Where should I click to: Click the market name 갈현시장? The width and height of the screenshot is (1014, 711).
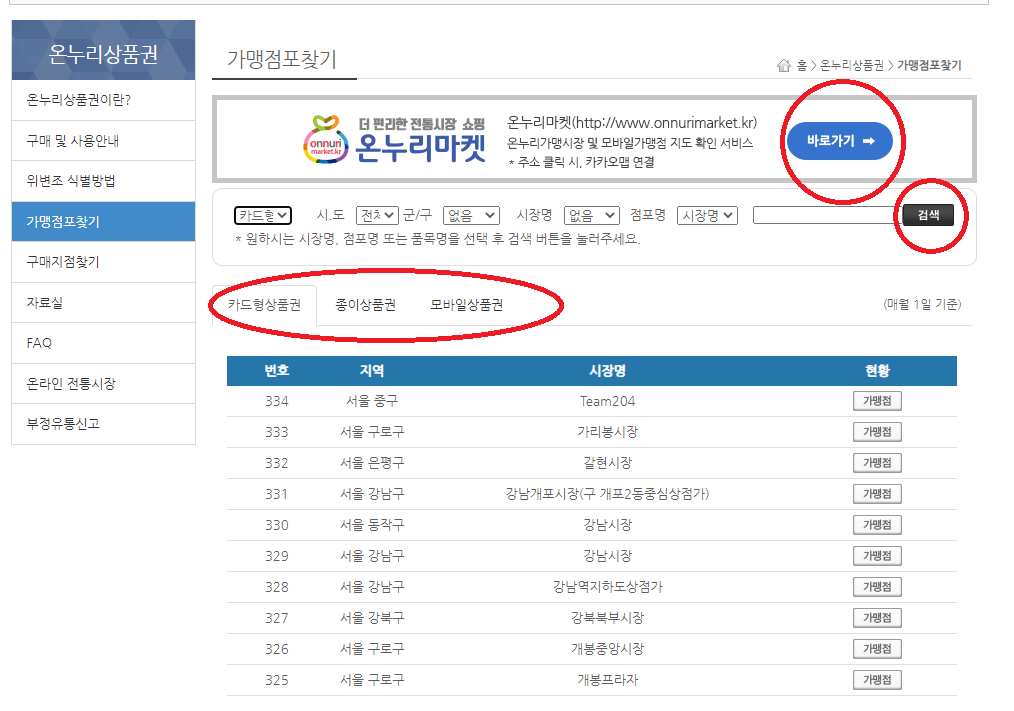[x=607, y=463]
